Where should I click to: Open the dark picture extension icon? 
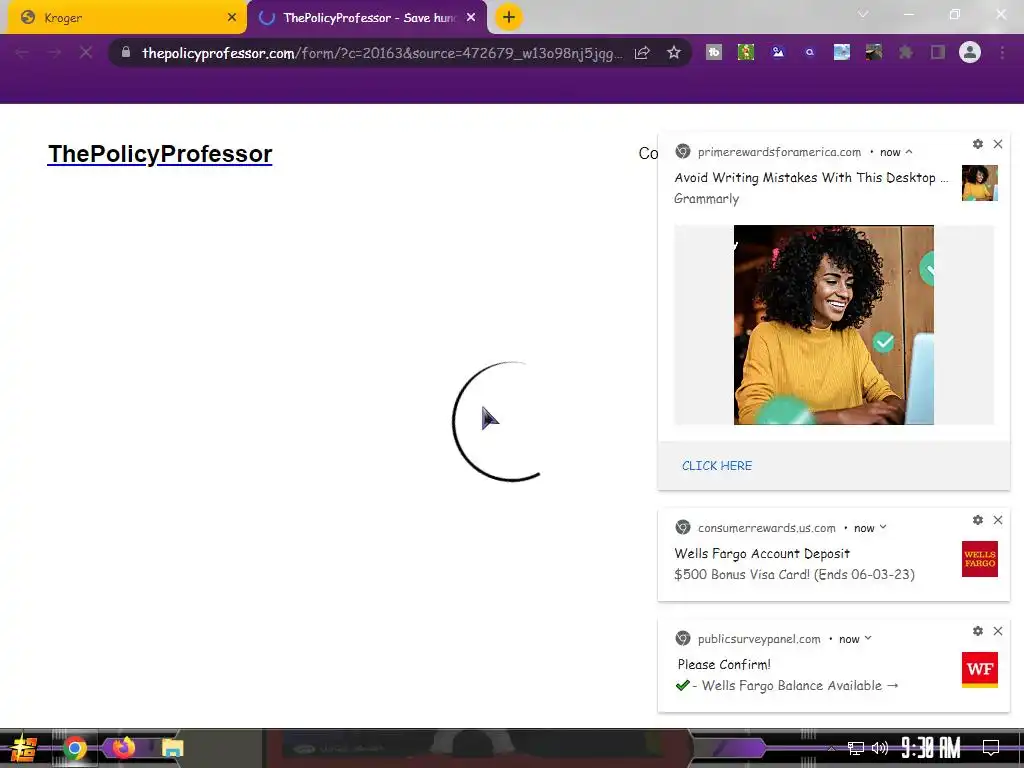pyautogui.click(x=874, y=52)
